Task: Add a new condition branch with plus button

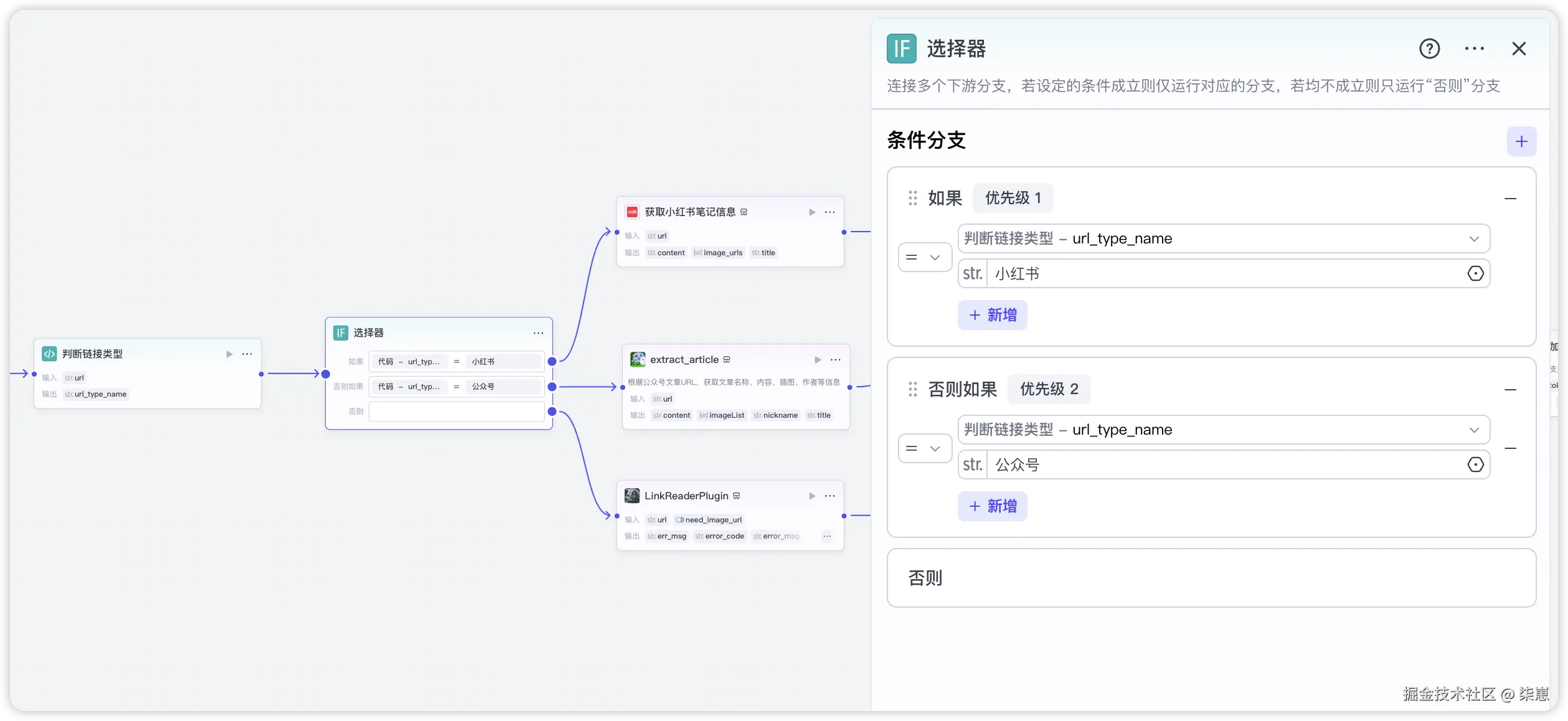Action: point(1521,141)
